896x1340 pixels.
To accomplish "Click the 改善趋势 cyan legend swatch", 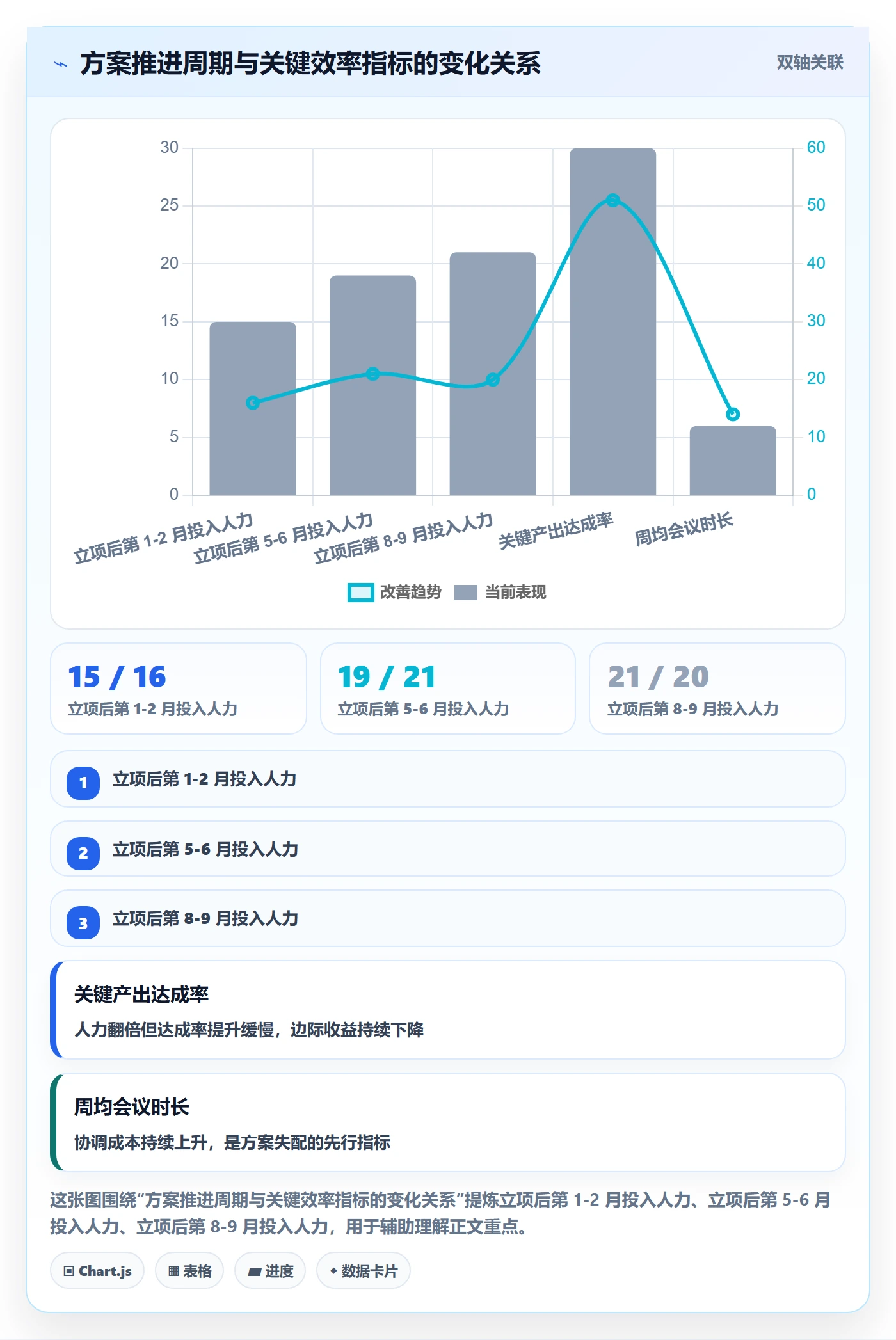I will (360, 593).
